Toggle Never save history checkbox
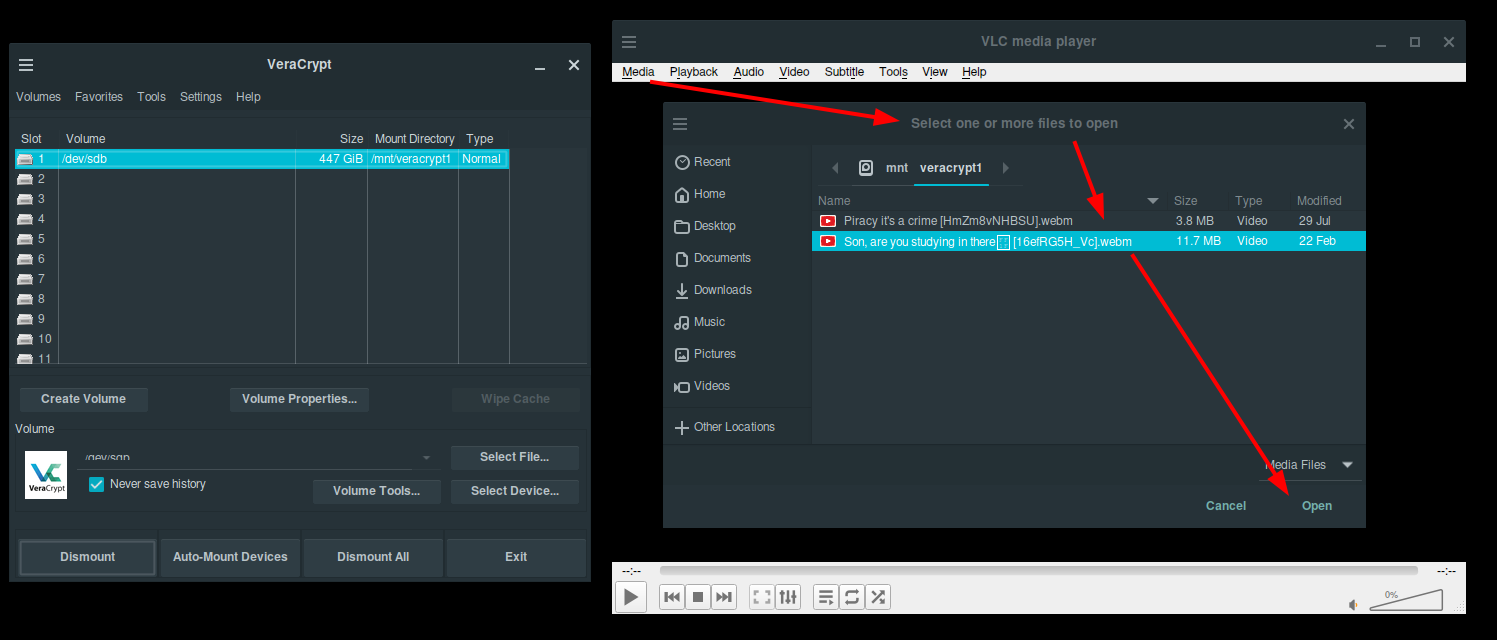The height and width of the screenshot is (640, 1497). point(97,484)
